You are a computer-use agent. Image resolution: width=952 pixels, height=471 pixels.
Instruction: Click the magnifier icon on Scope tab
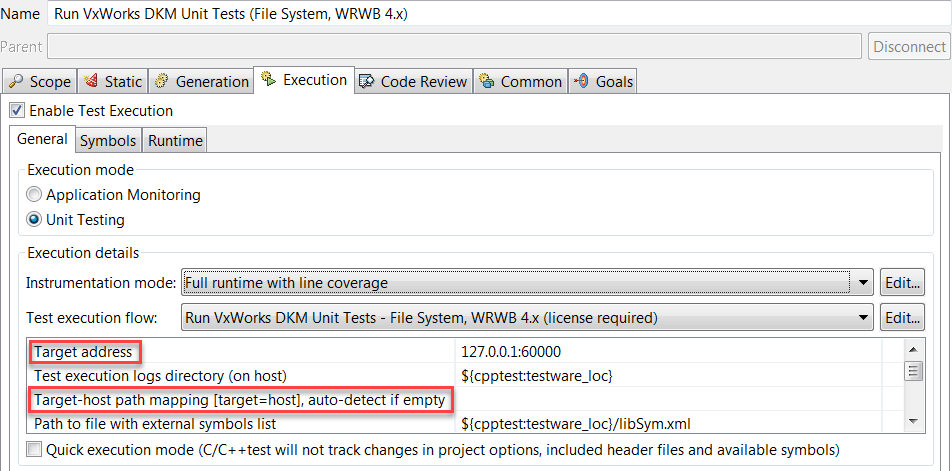coord(16,81)
